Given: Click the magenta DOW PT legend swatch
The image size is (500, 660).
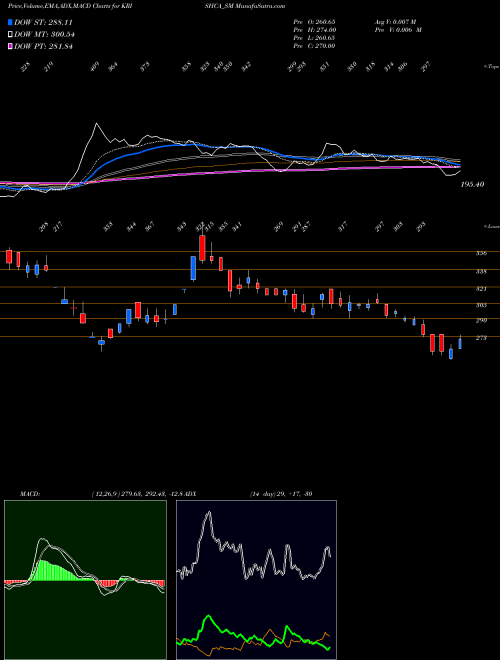Looking at the screenshot, I should coord(10,46).
